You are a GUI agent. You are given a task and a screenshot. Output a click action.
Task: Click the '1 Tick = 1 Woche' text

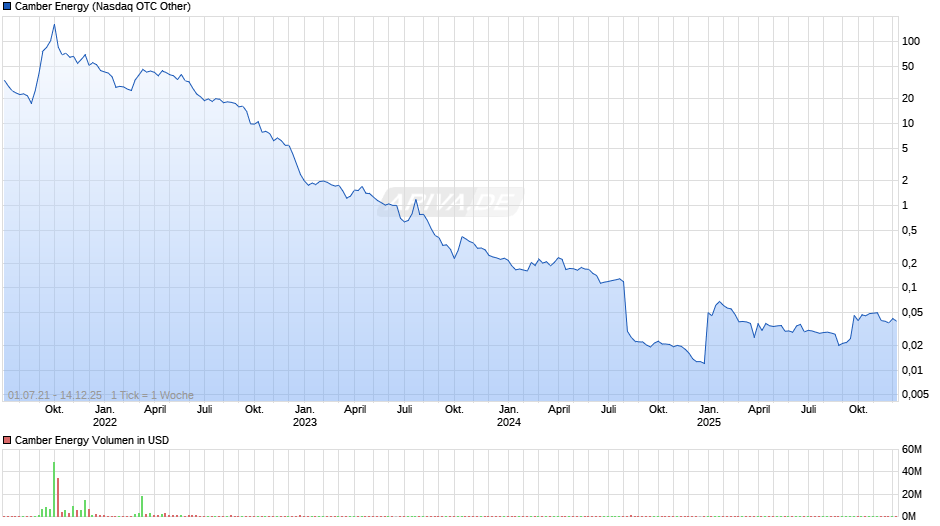click(x=152, y=395)
